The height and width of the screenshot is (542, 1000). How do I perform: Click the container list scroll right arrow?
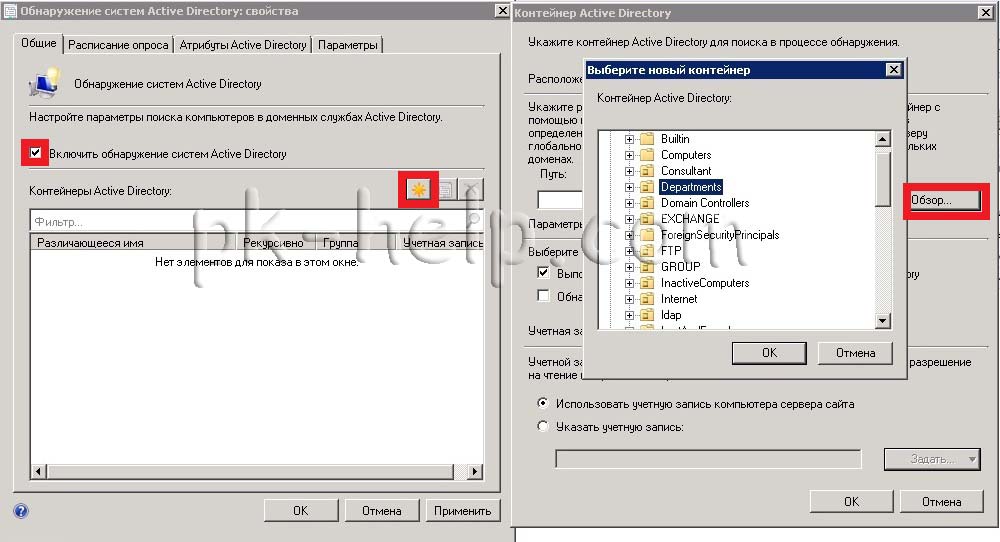point(474,472)
